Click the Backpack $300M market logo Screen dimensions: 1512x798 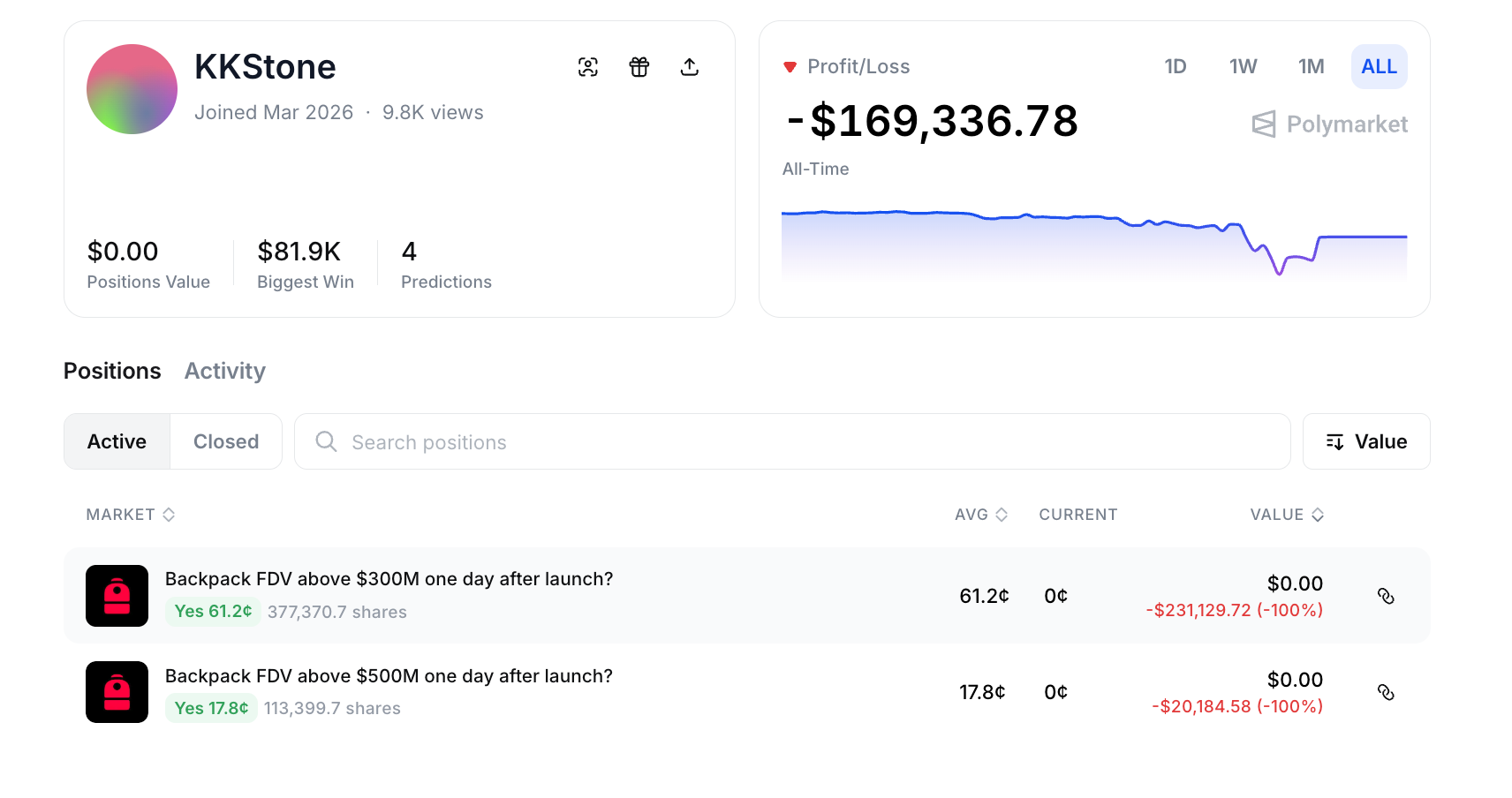(x=117, y=596)
